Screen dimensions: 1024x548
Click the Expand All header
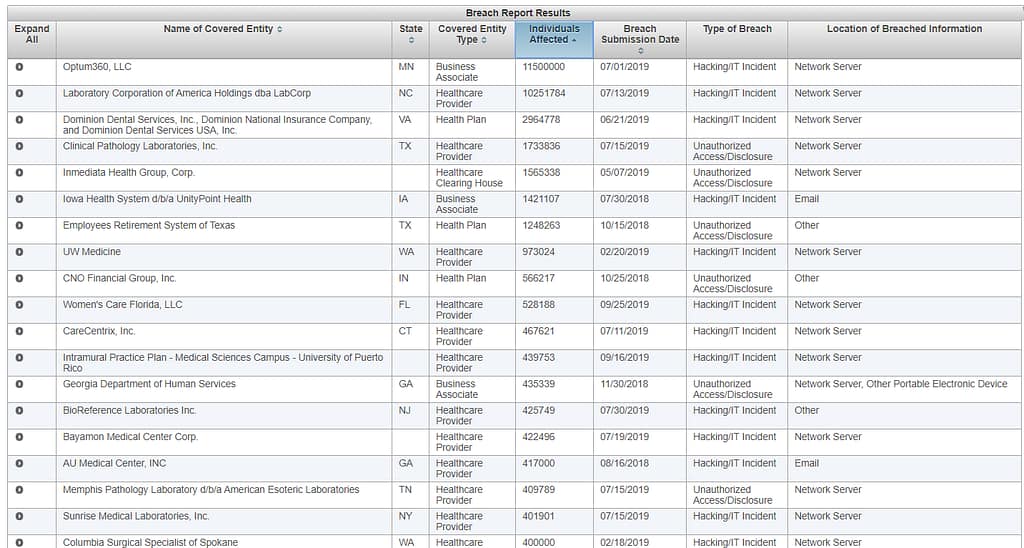click(32, 34)
